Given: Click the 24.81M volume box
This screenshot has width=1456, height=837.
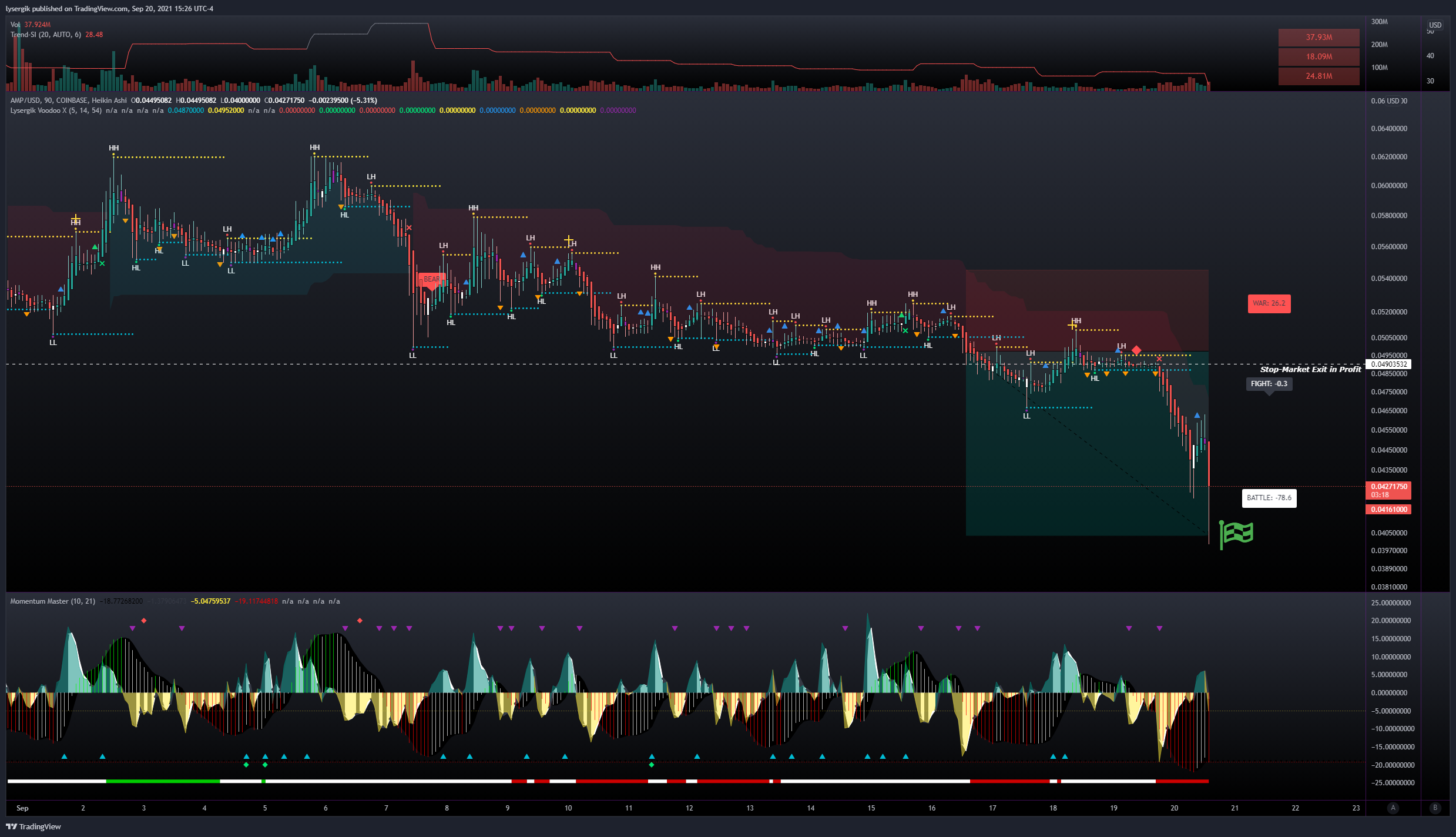Looking at the screenshot, I should pyautogui.click(x=1319, y=76).
